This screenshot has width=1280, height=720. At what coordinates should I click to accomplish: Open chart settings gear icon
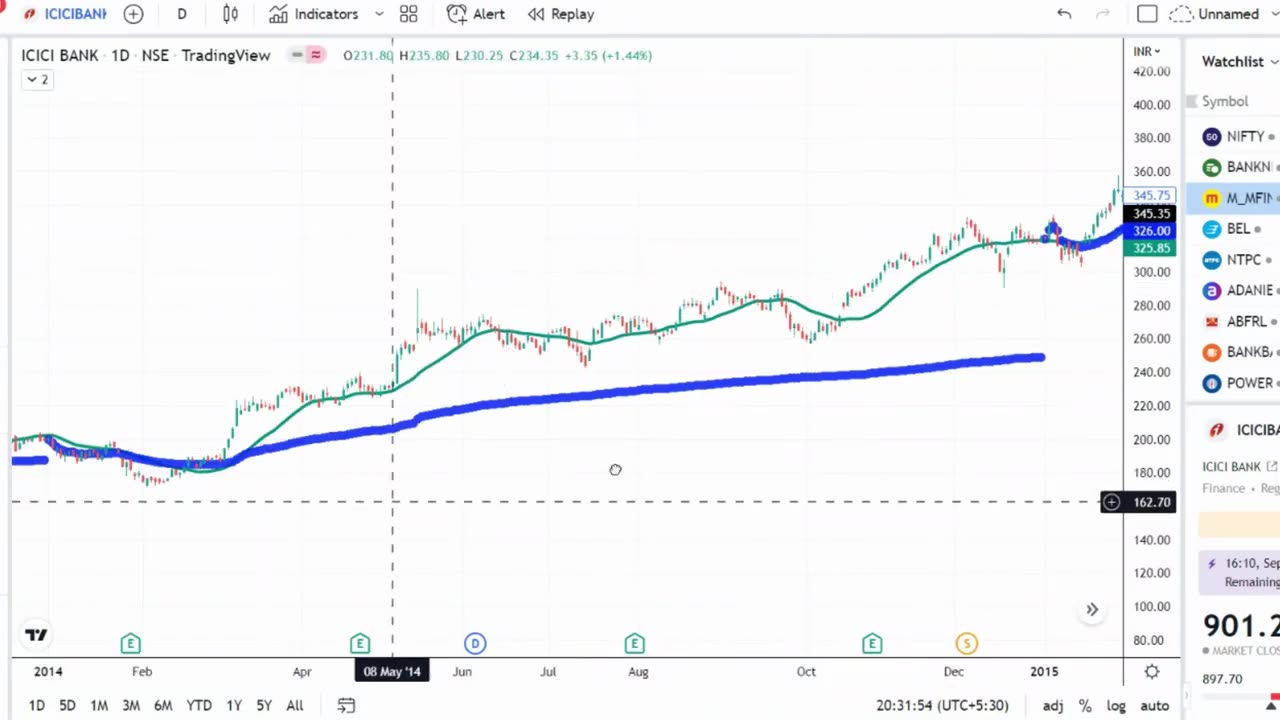tap(1152, 672)
